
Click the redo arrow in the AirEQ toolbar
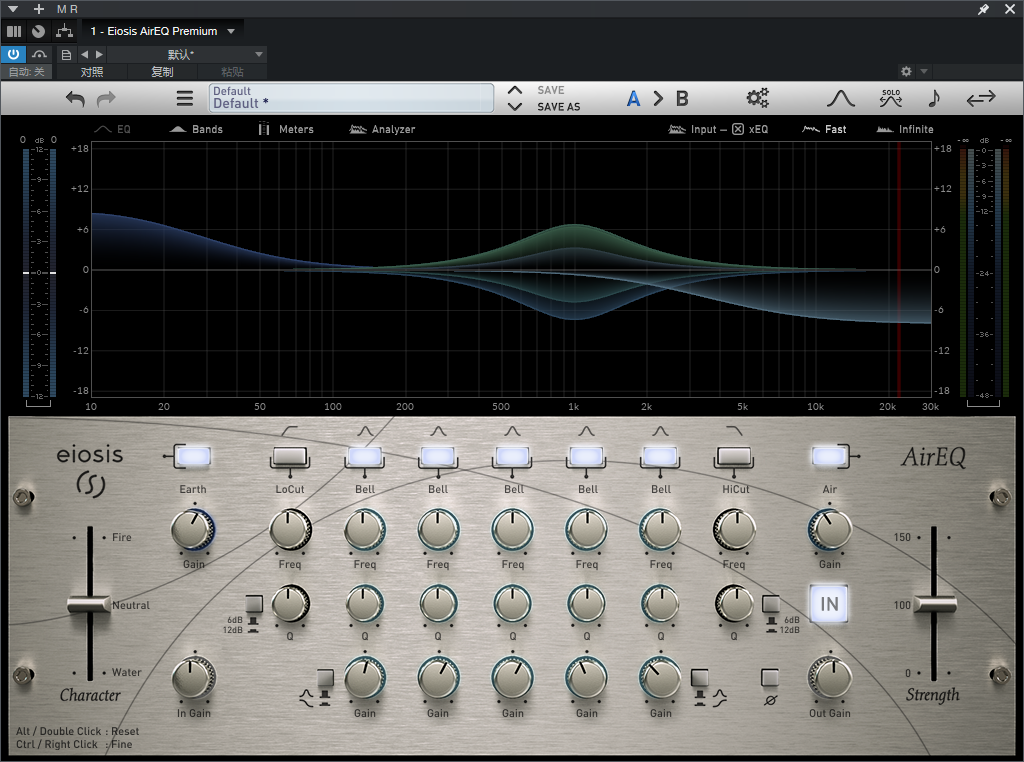pyautogui.click(x=106, y=99)
